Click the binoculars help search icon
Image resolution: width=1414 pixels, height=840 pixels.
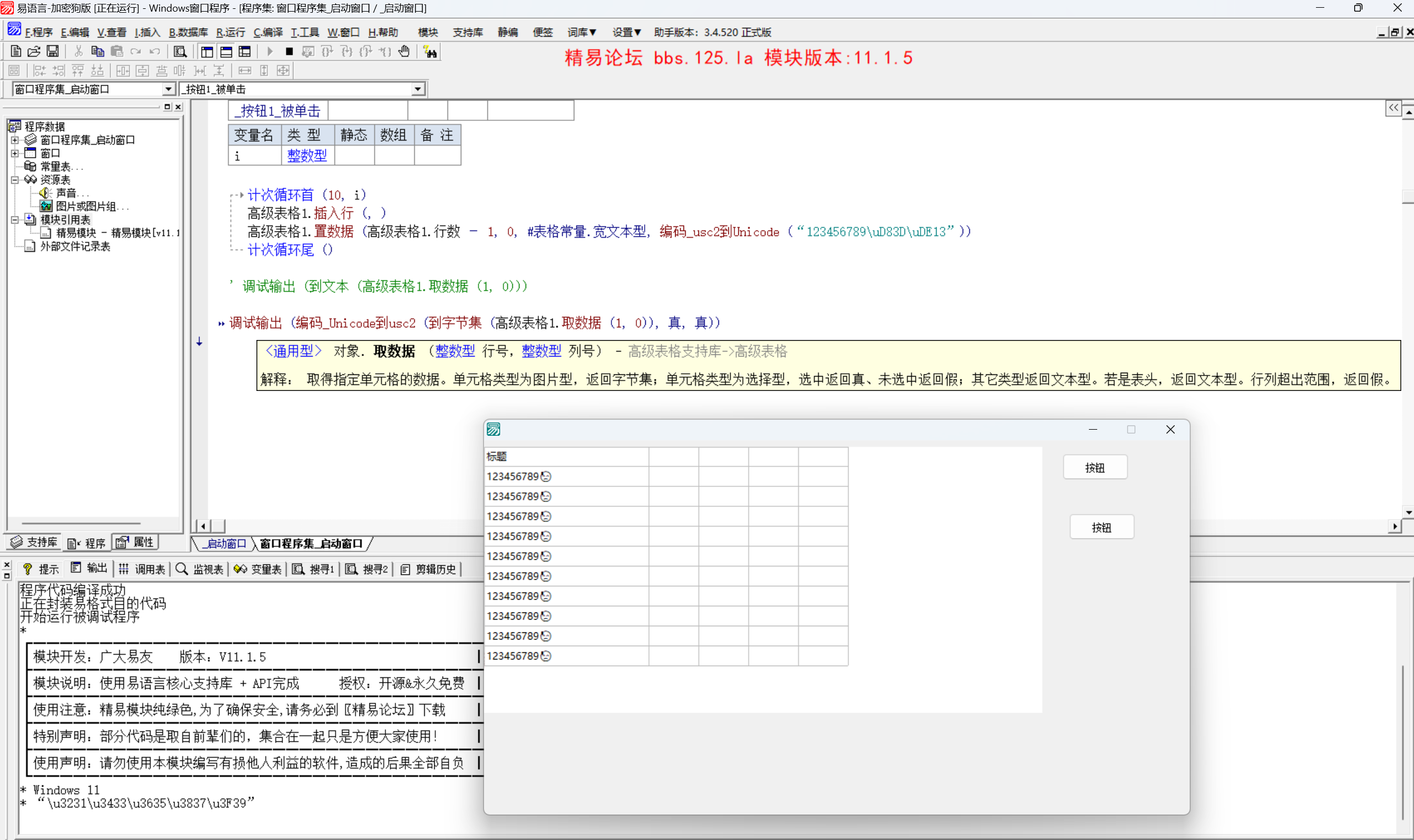[x=430, y=51]
